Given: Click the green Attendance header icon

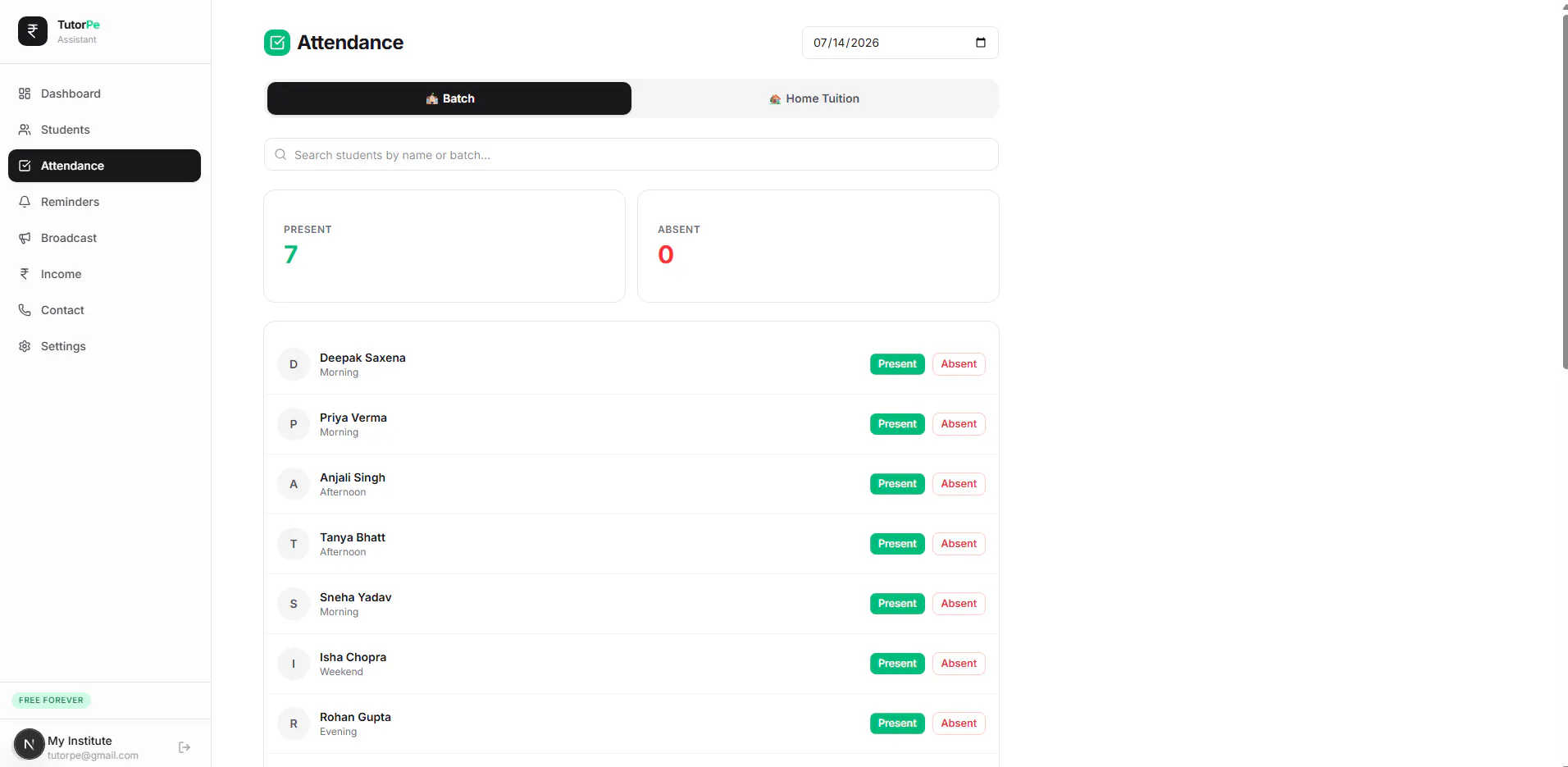Looking at the screenshot, I should coord(277,43).
